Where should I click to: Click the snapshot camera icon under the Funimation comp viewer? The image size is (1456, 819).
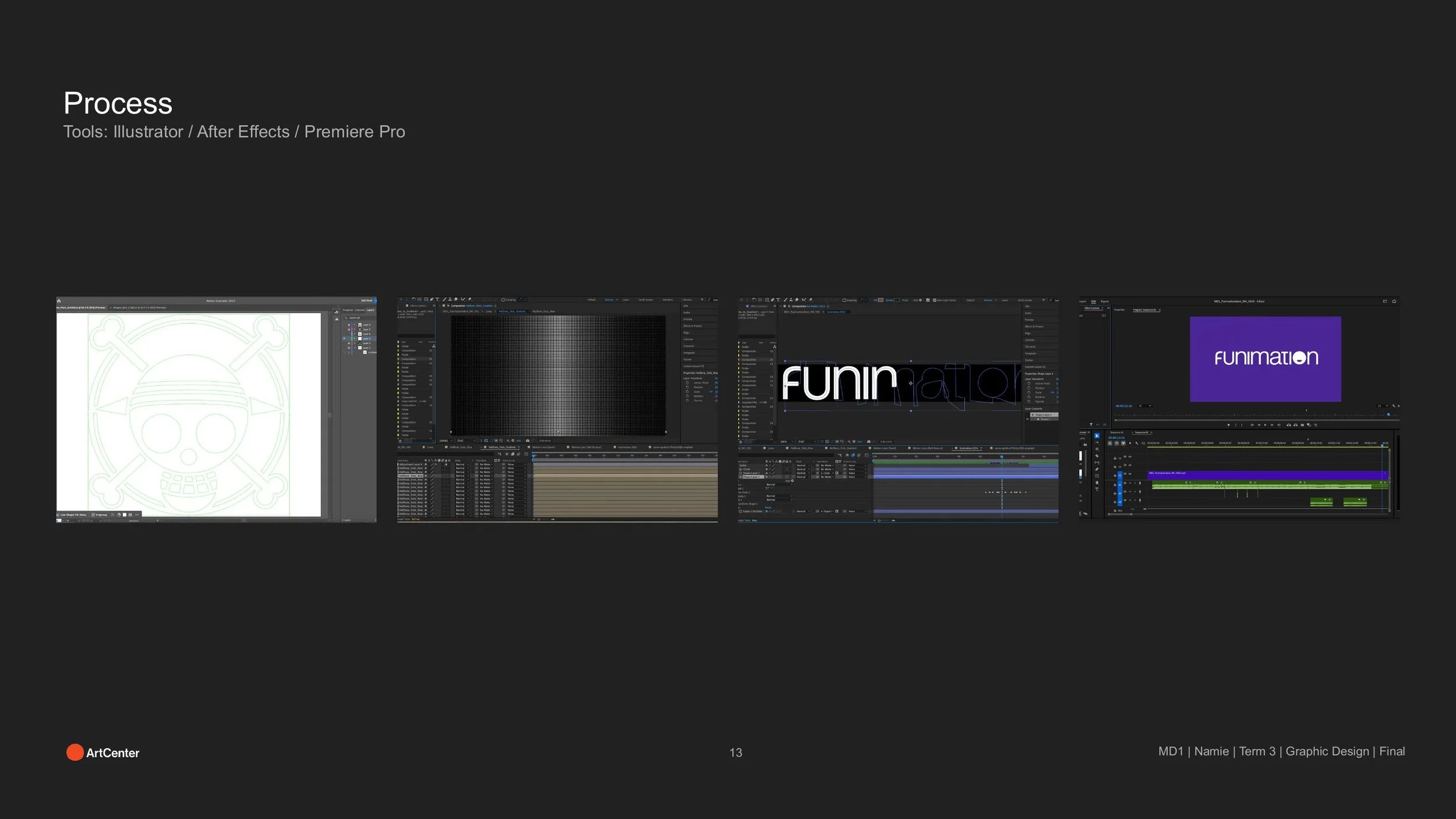(x=868, y=442)
